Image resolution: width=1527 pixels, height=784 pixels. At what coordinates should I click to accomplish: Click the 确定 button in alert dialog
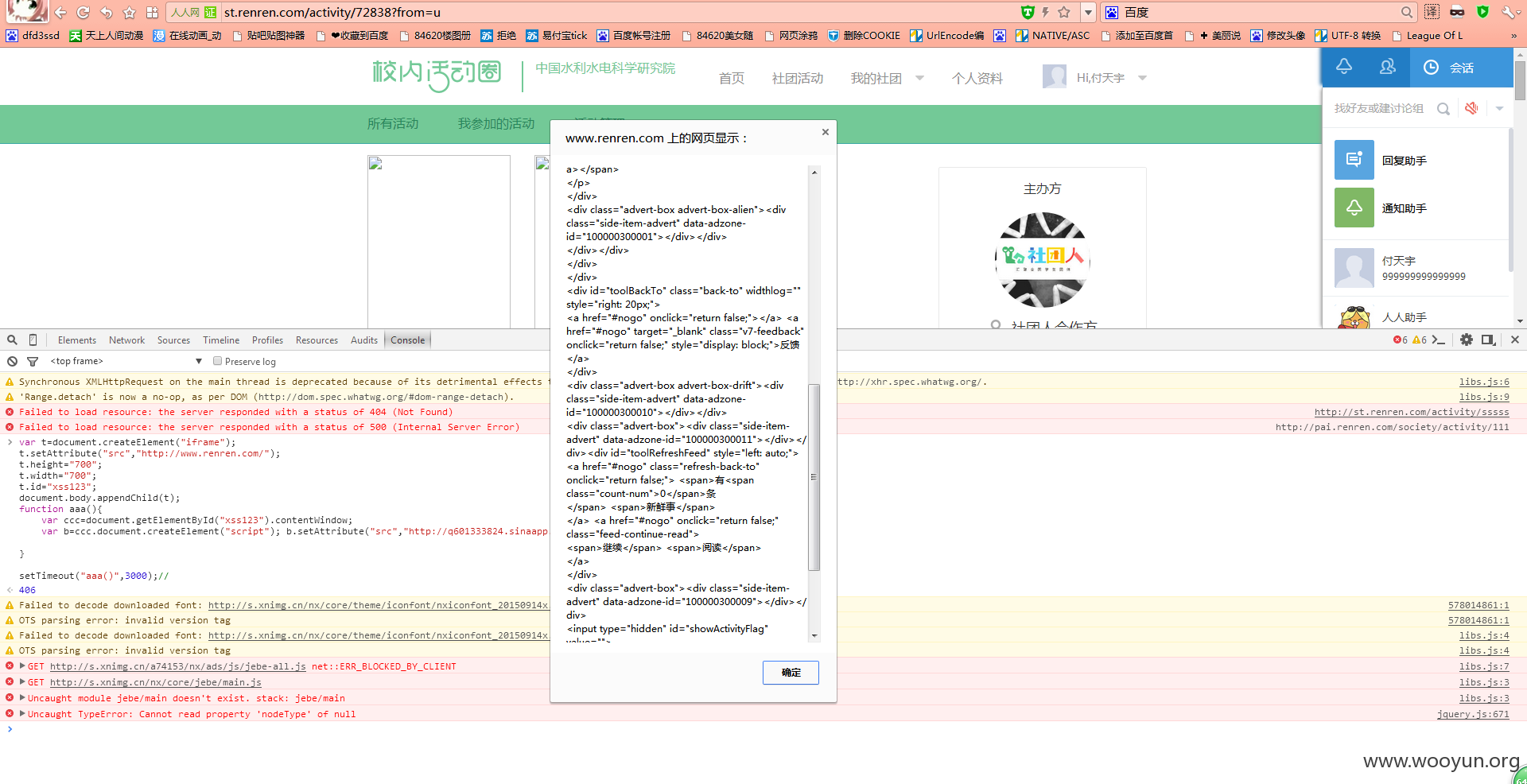[791, 672]
